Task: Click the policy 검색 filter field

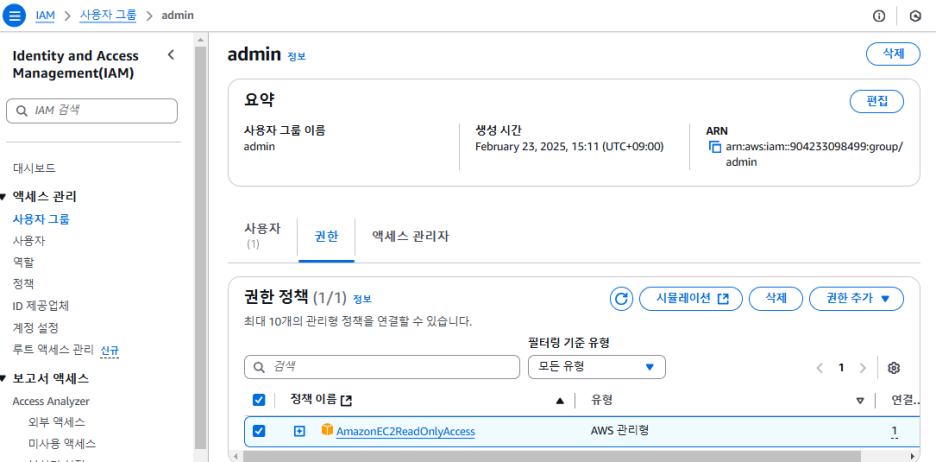Action: pos(382,366)
